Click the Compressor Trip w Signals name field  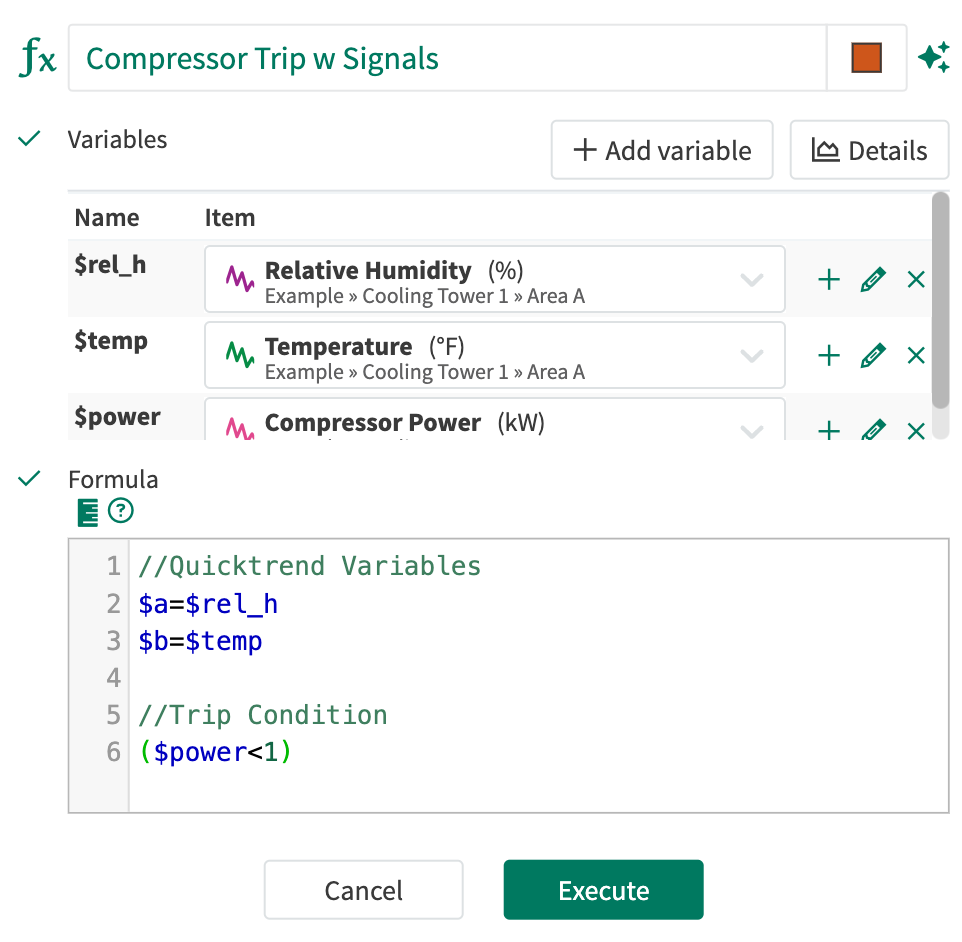point(447,58)
